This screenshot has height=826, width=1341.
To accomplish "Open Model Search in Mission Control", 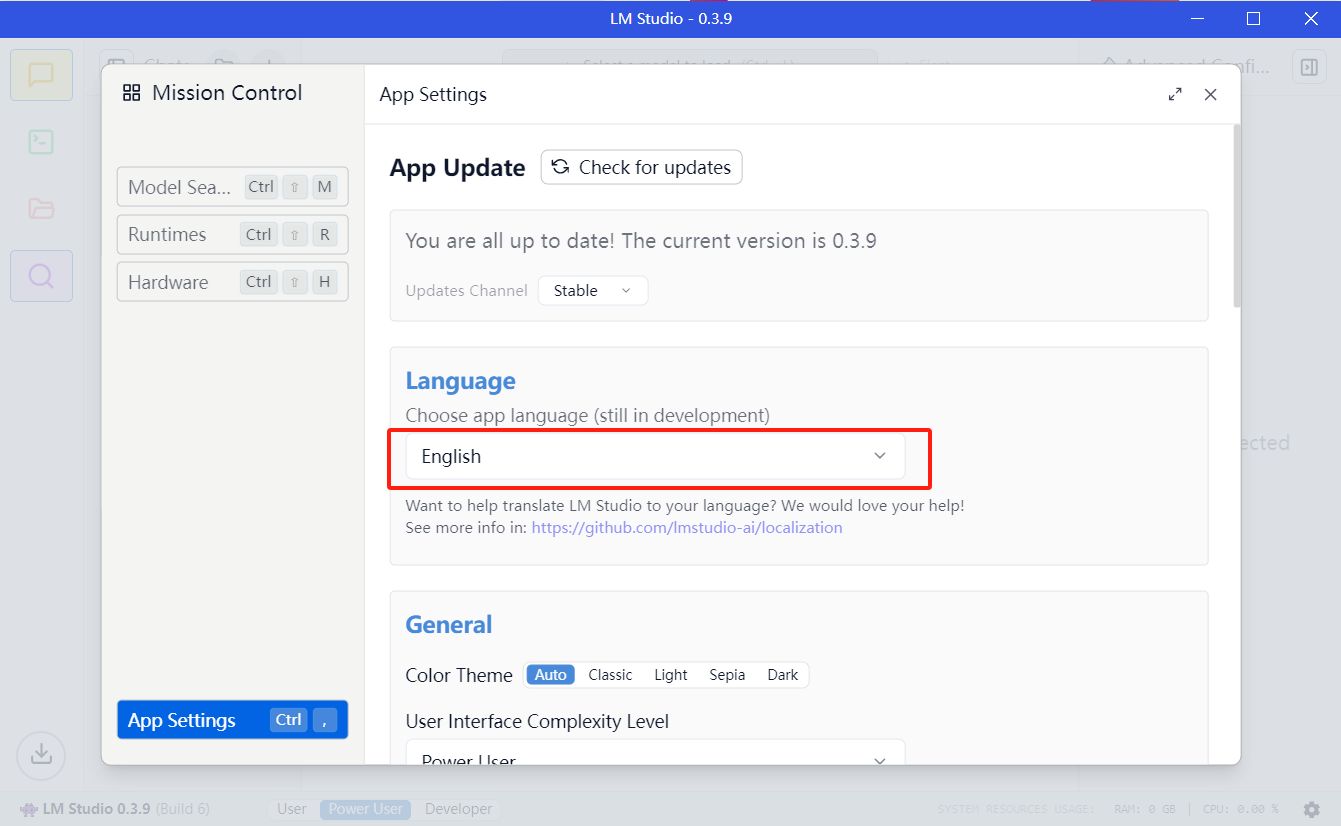I will tap(233, 187).
